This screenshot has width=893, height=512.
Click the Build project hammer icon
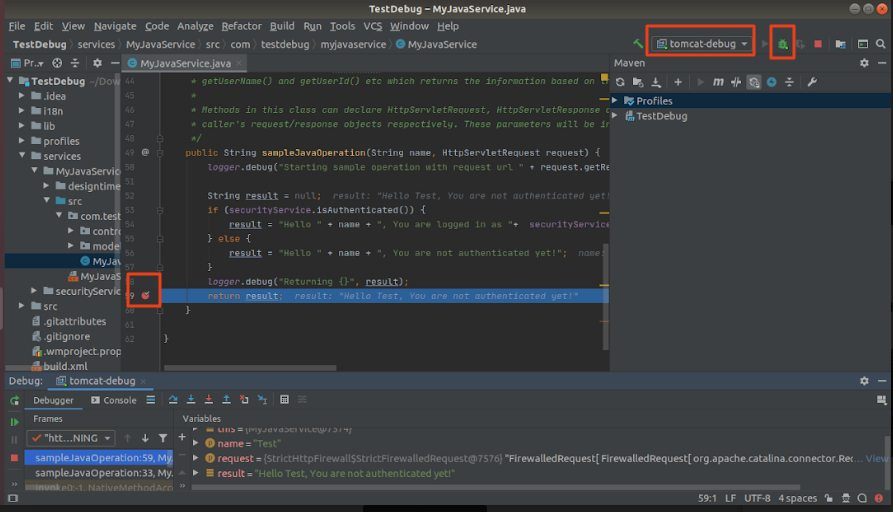638,44
